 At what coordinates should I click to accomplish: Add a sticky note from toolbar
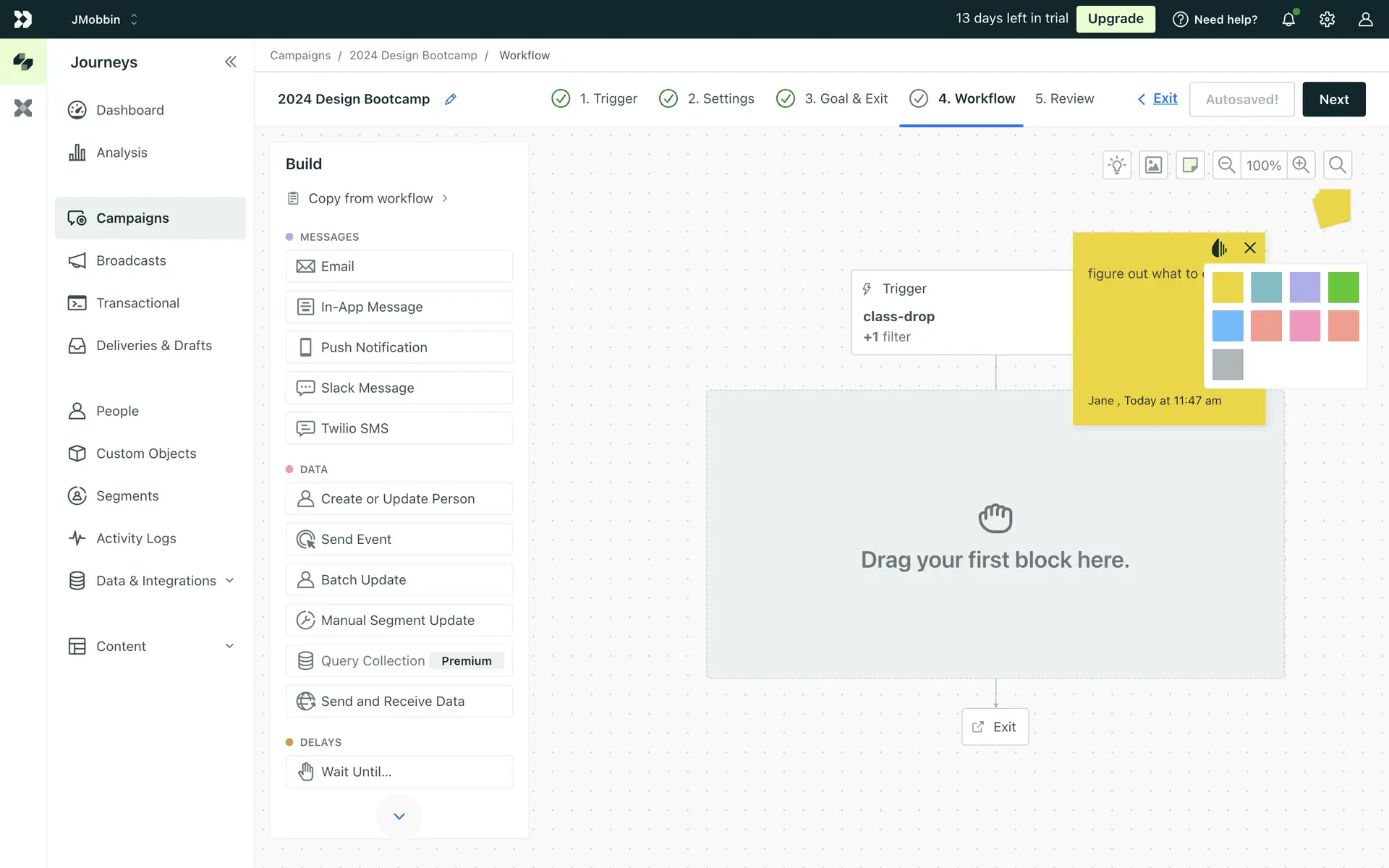tap(1190, 165)
